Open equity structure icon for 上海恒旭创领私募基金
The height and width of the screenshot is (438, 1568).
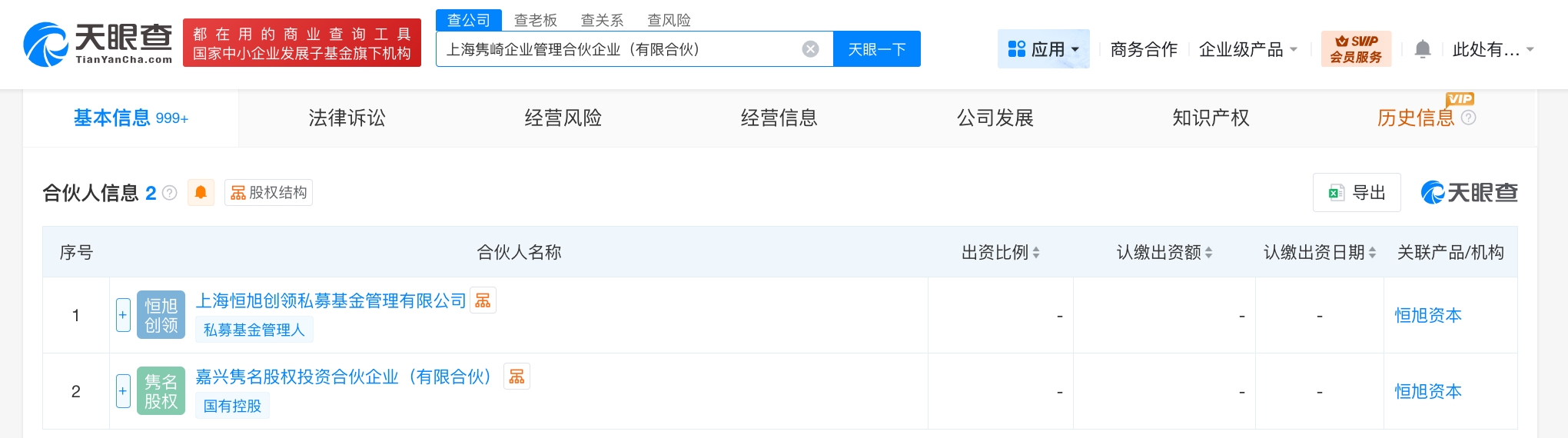pos(483,300)
